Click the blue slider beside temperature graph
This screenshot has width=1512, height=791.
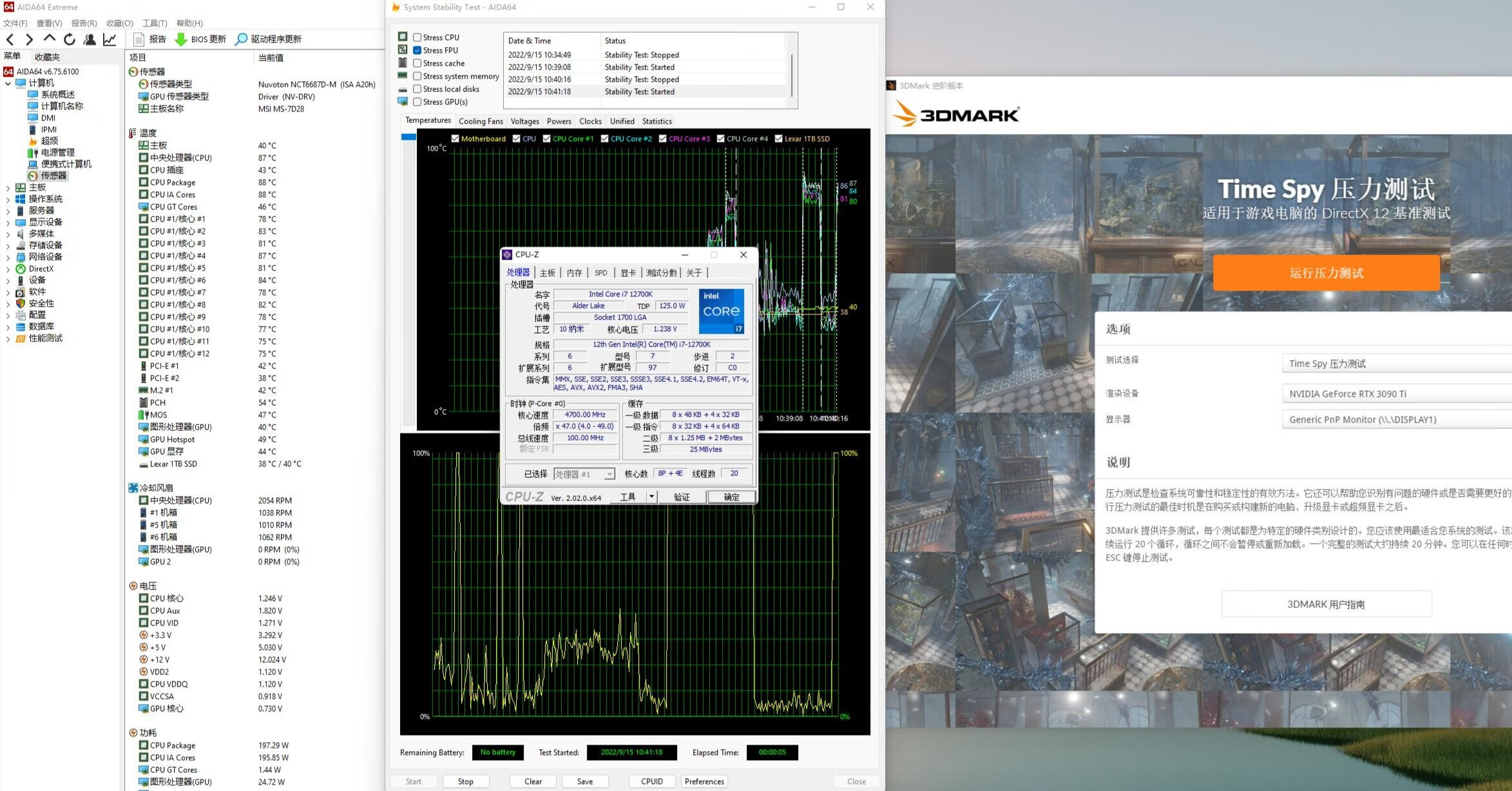[408, 137]
